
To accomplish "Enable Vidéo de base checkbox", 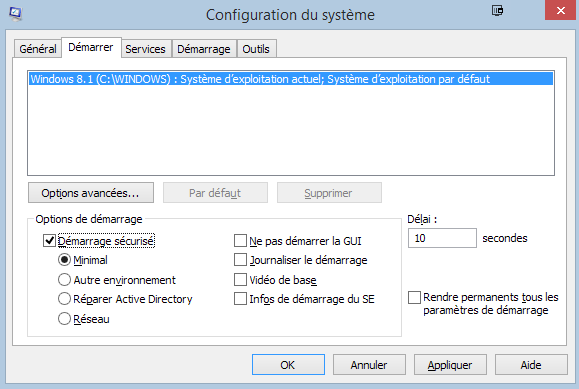I will click(240, 280).
